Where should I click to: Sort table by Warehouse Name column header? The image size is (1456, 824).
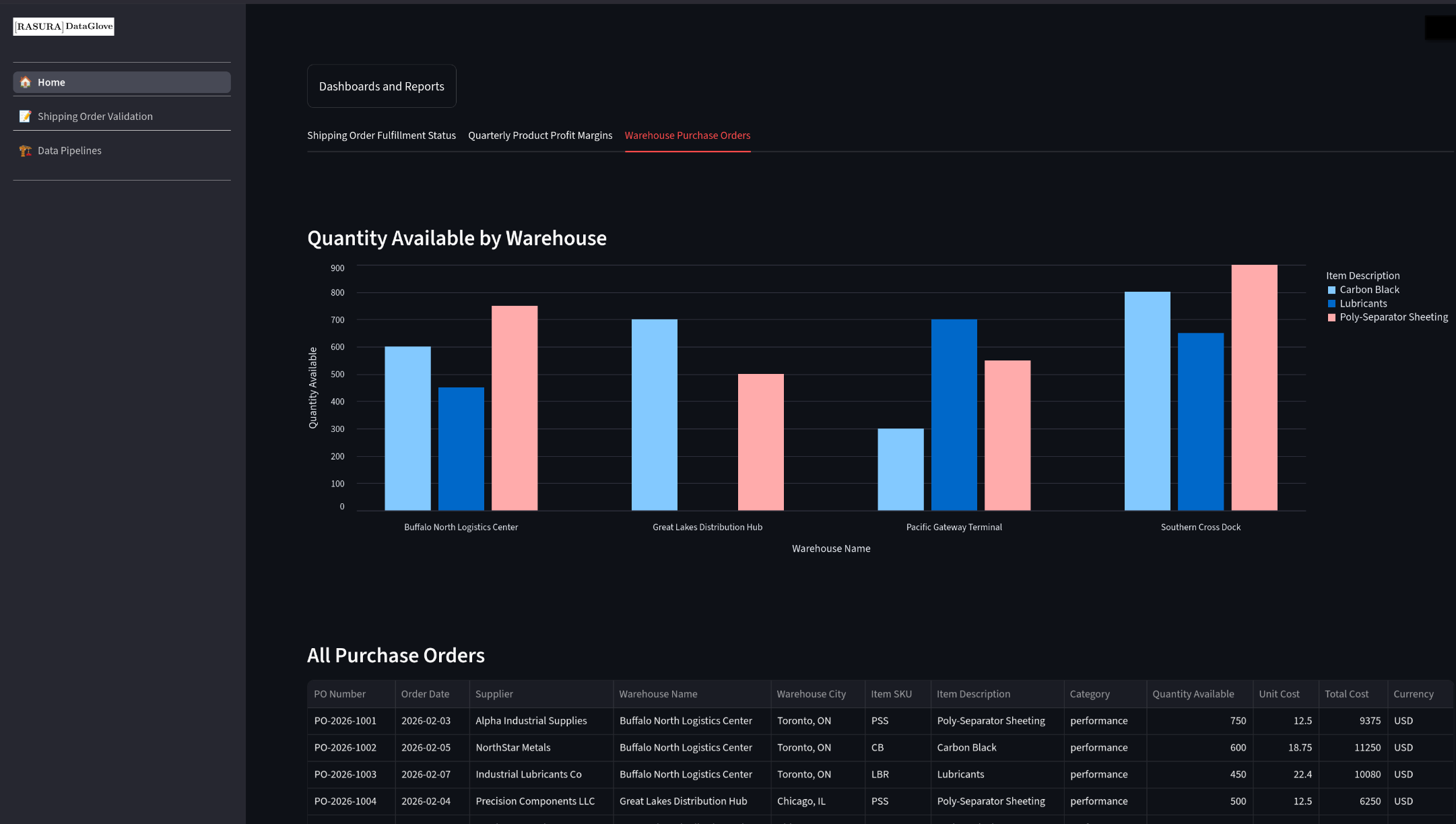coord(692,694)
